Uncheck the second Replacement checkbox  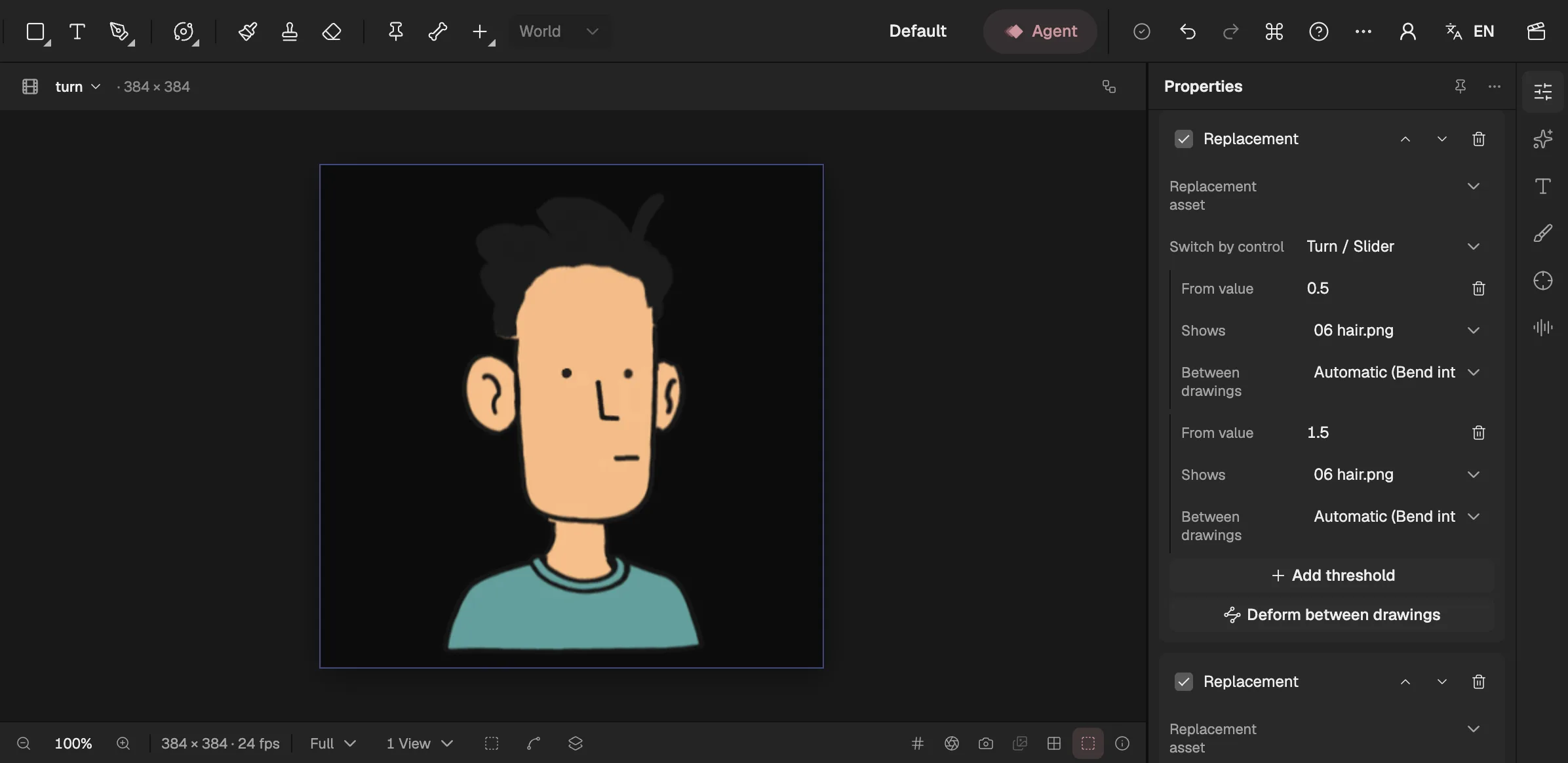(1184, 682)
